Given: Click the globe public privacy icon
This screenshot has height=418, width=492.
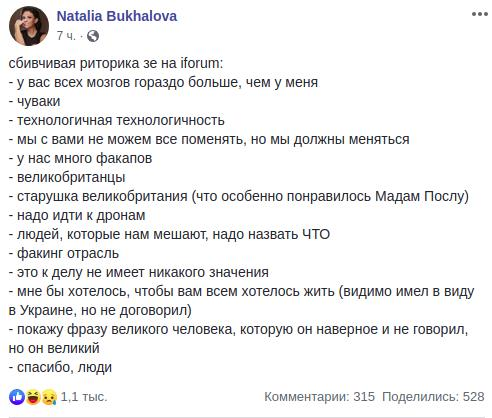Looking at the screenshot, I should [93, 36].
